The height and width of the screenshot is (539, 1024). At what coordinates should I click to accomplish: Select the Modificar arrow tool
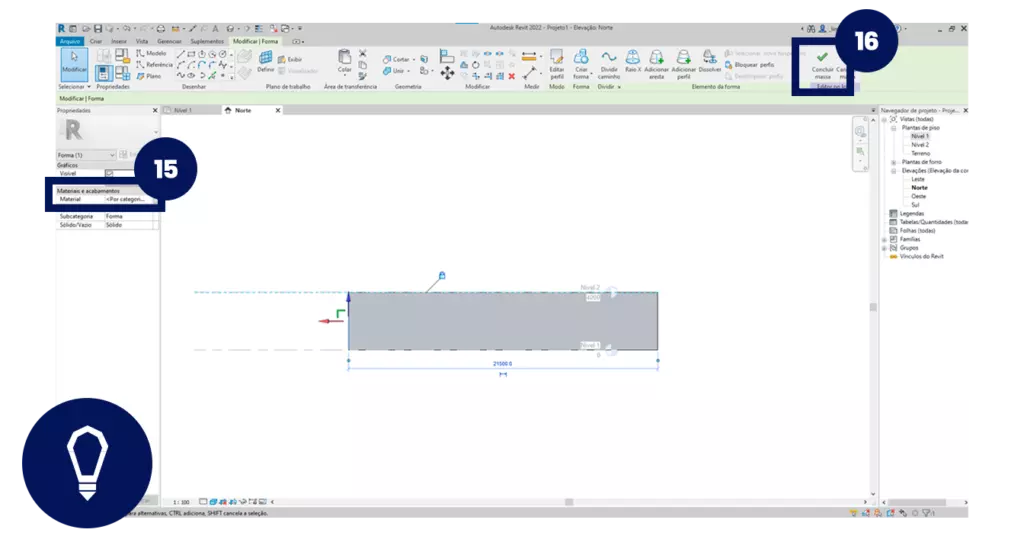pos(74,63)
